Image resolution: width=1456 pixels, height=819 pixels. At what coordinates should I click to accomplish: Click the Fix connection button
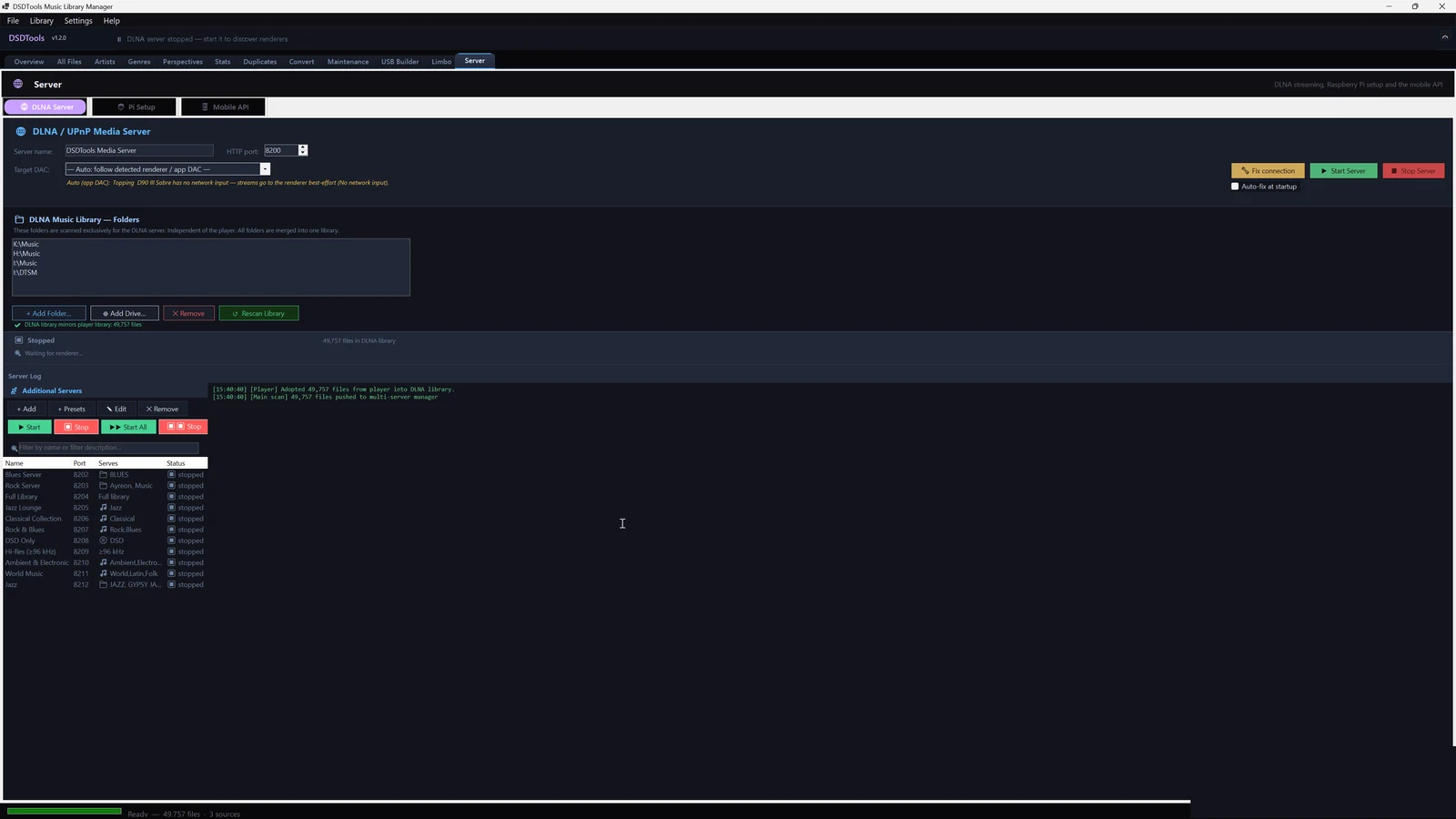click(1268, 171)
